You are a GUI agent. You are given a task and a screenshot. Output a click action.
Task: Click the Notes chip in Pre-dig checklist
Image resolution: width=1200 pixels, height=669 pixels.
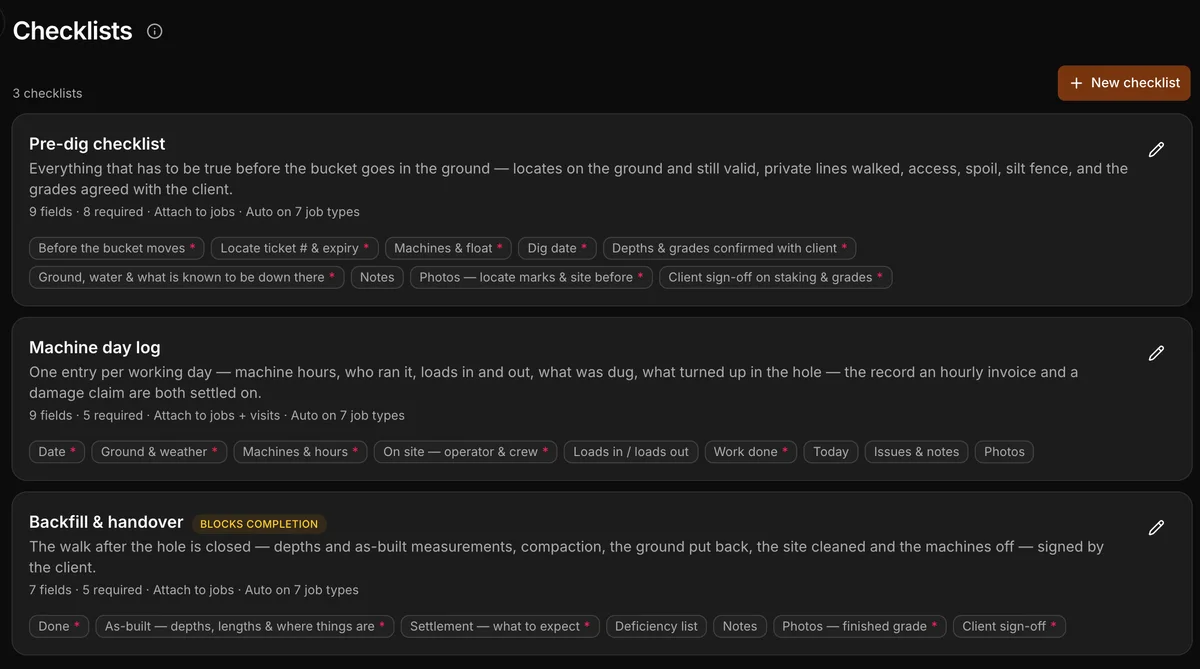pos(377,277)
